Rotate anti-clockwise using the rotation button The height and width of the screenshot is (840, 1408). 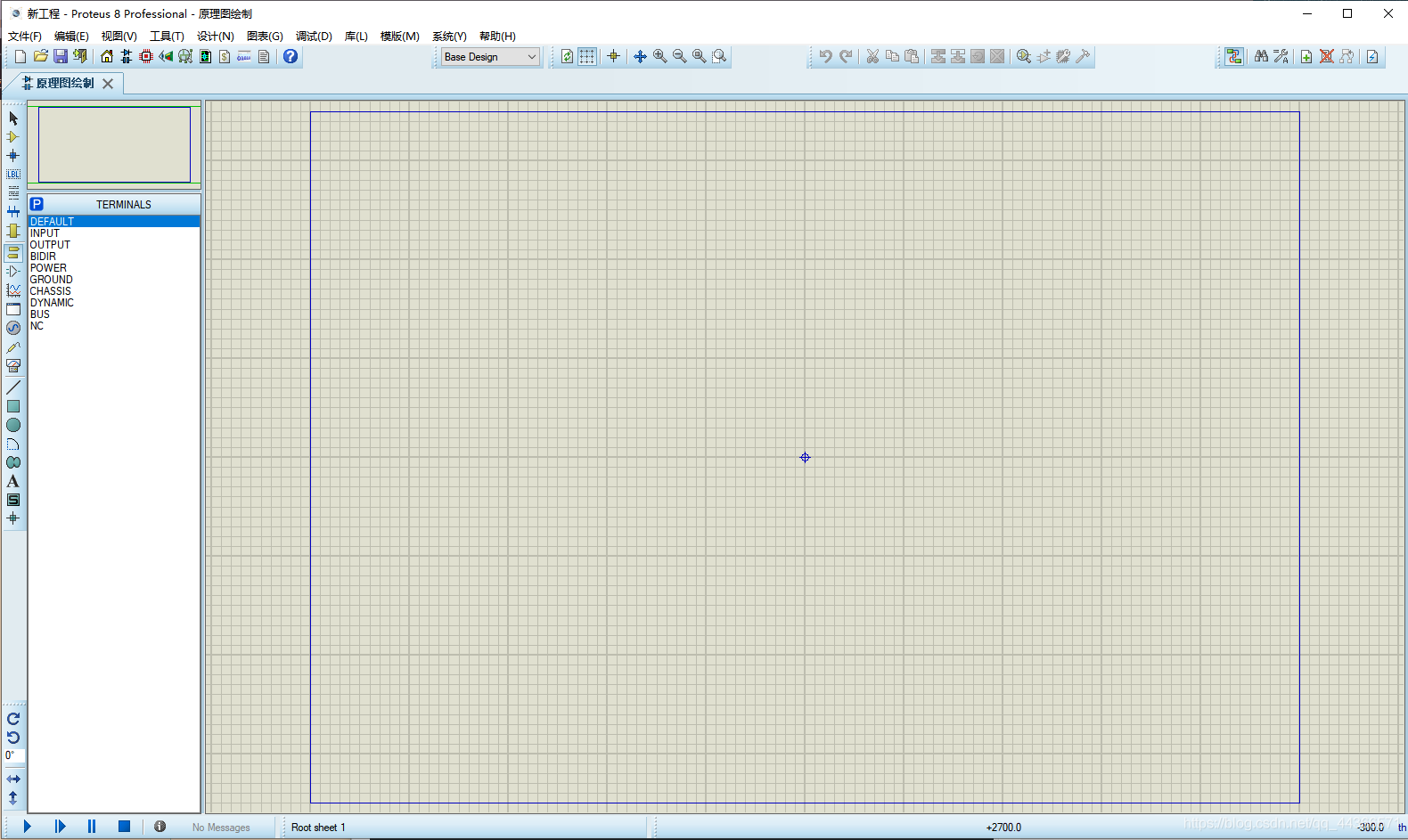pos(13,738)
